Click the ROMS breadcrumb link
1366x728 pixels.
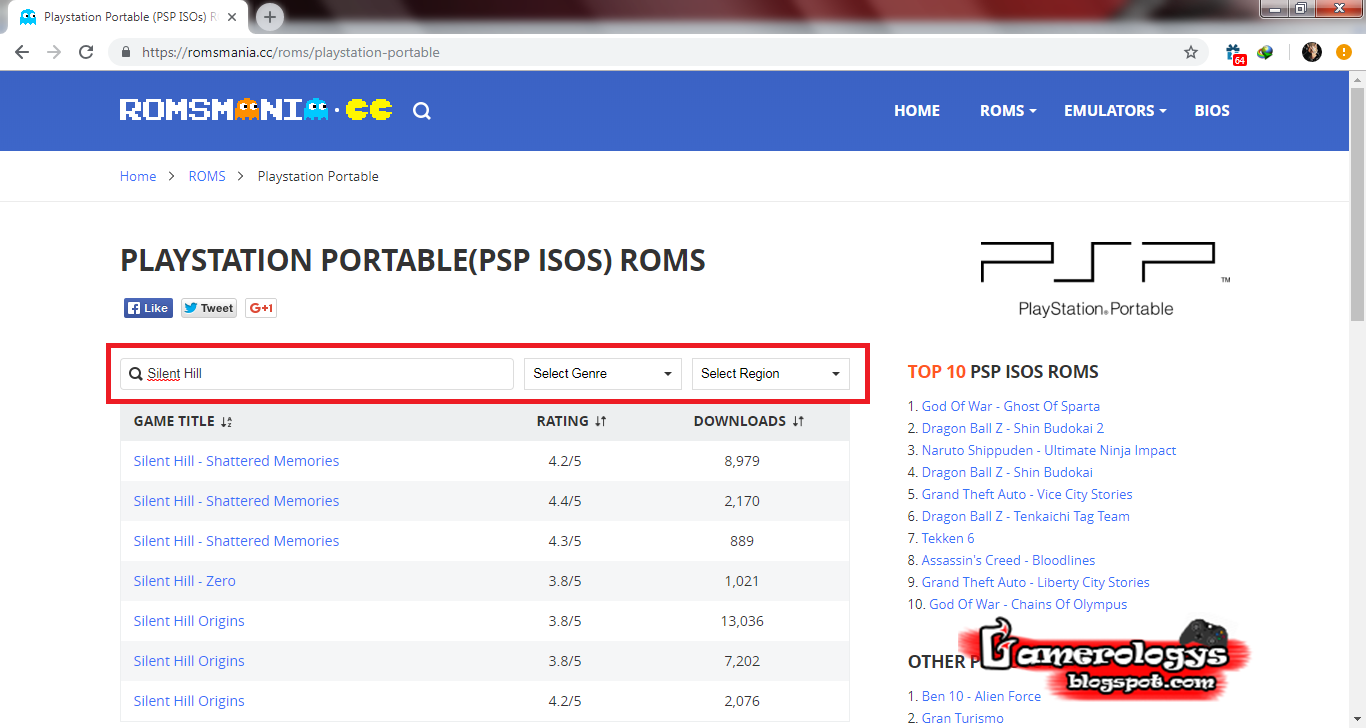pyautogui.click(x=207, y=176)
